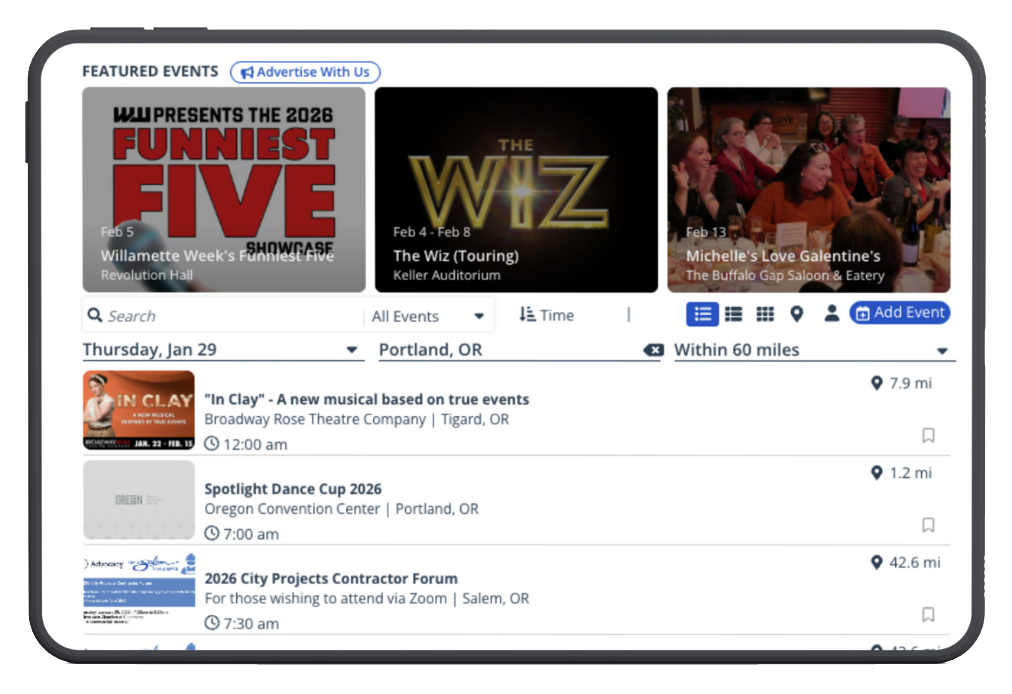Open Spotlight Dance Cup 2026 thumbnail
The height and width of the screenshot is (694, 1012).
pyautogui.click(x=139, y=500)
